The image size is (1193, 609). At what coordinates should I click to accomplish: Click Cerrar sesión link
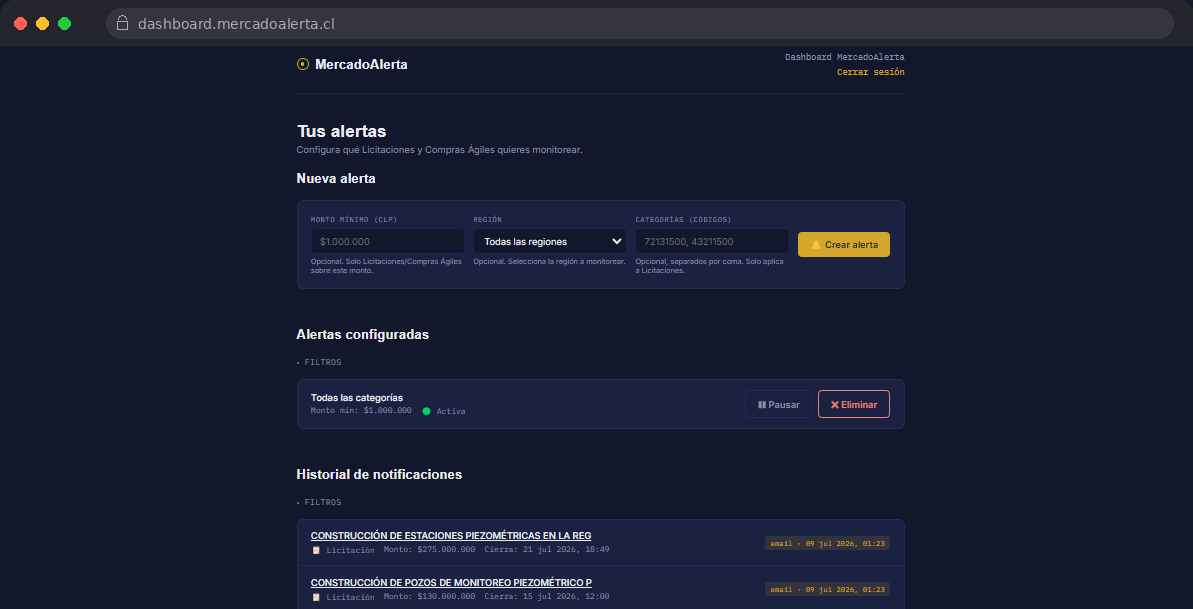870,72
